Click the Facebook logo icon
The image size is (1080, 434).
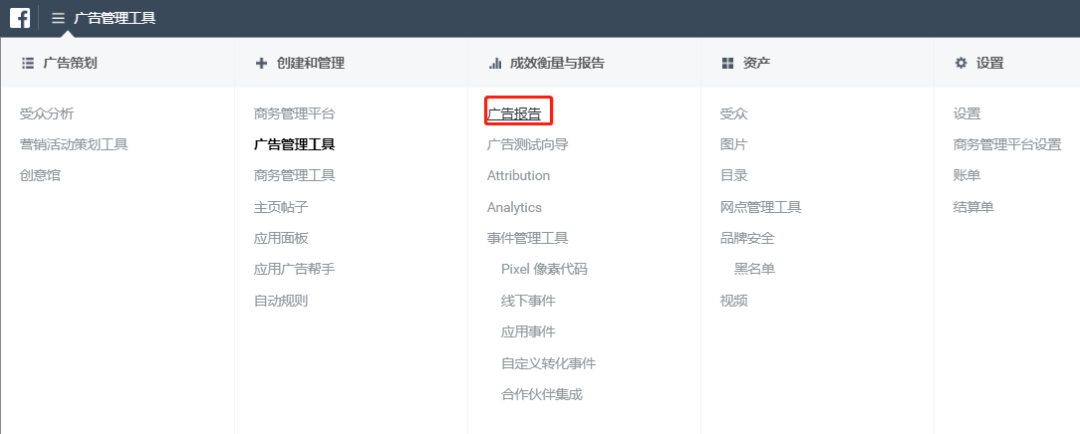[x=20, y=18]
